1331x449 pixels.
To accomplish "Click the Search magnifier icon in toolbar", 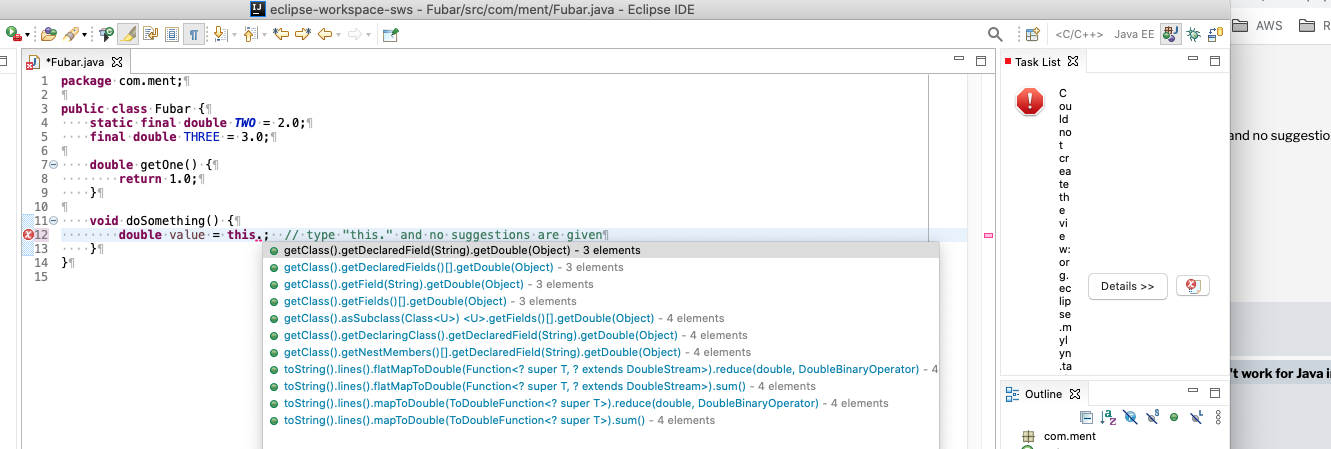I will [x=995, y=35].
